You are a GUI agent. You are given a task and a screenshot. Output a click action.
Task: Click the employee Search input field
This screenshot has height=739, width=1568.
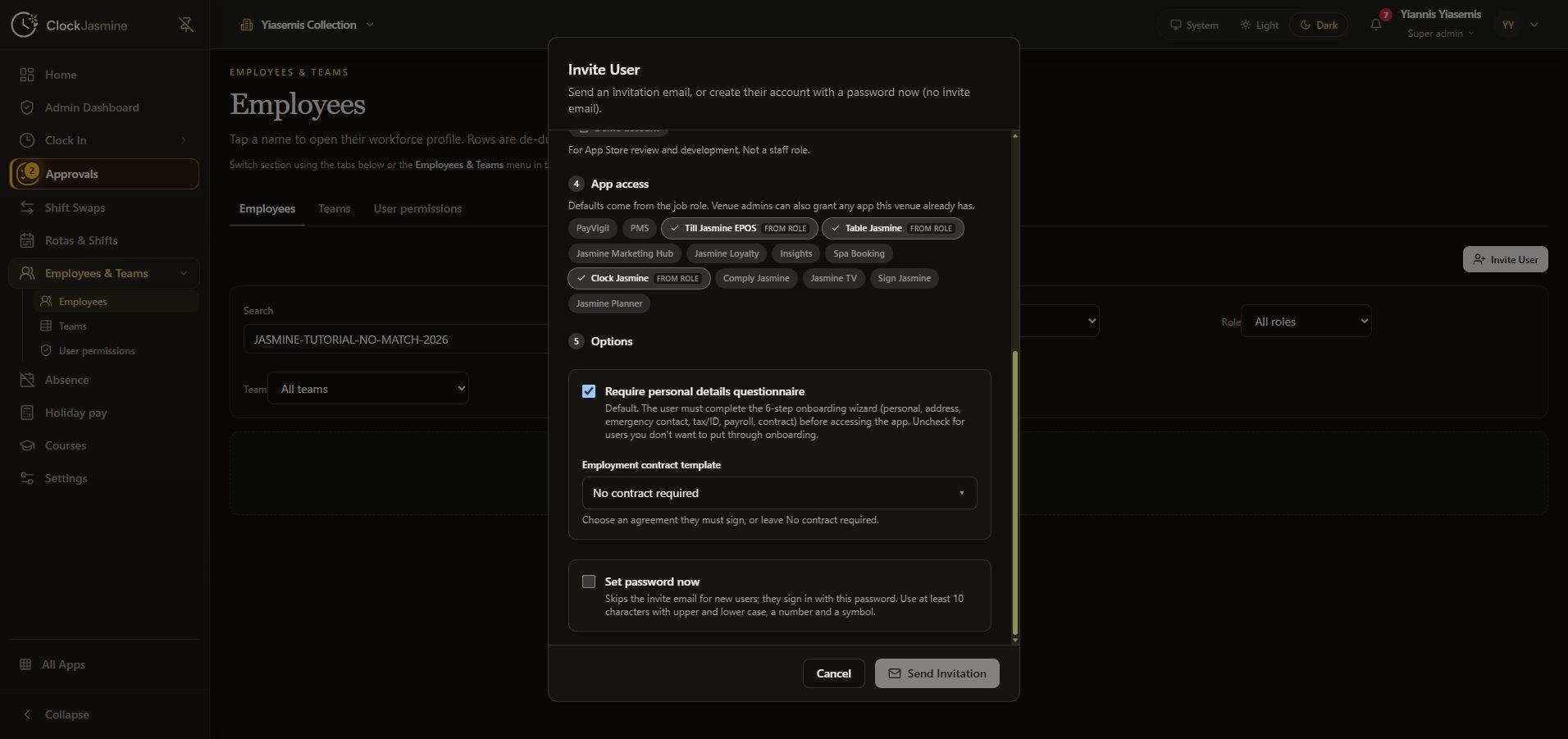[x=396, y=340]
